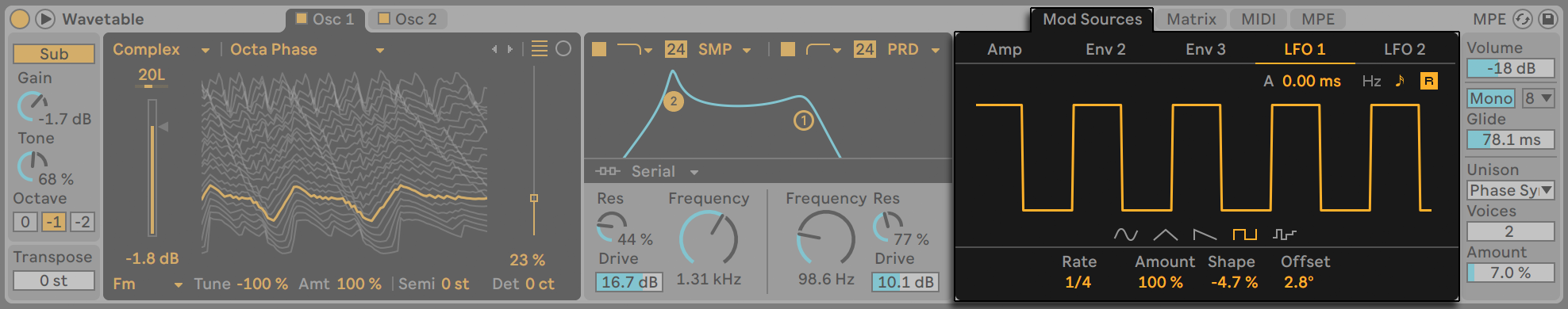Image resolution: width=1568 pixels, height=309 pixels.
Task: Click the device play/fold triangle icon
Action: point(45,19)
